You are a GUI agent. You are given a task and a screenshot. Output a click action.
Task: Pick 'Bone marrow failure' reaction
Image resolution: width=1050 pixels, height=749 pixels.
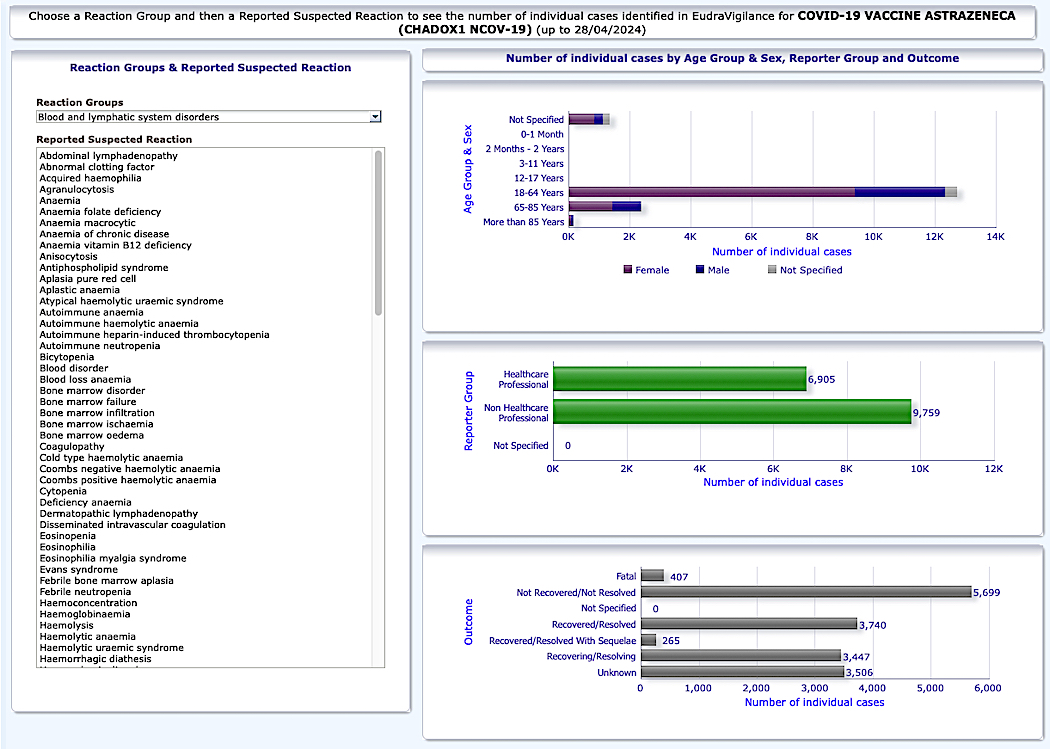click(x=88, y=402)
